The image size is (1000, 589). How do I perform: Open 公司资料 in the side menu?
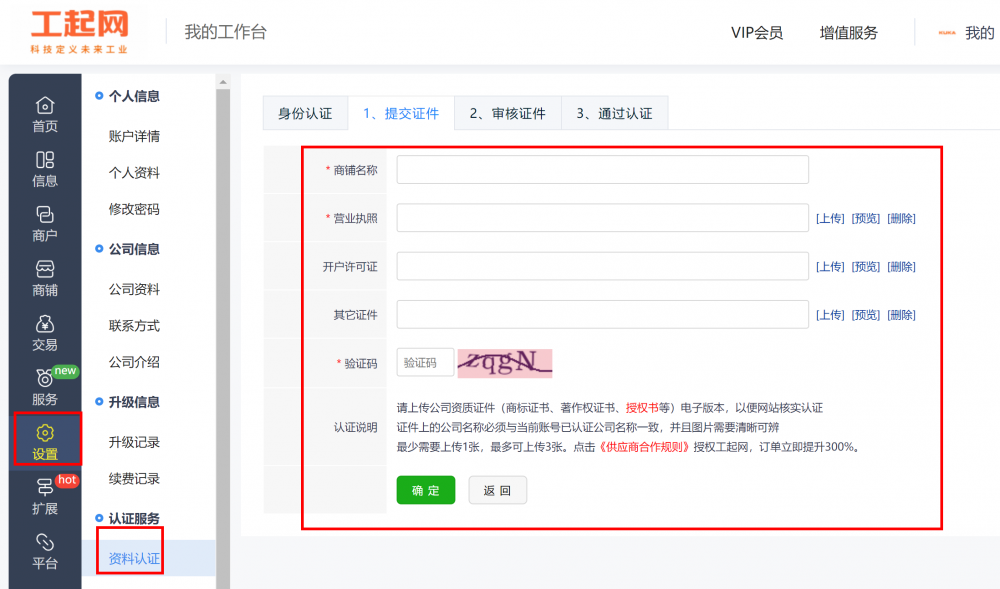point(134,289)
